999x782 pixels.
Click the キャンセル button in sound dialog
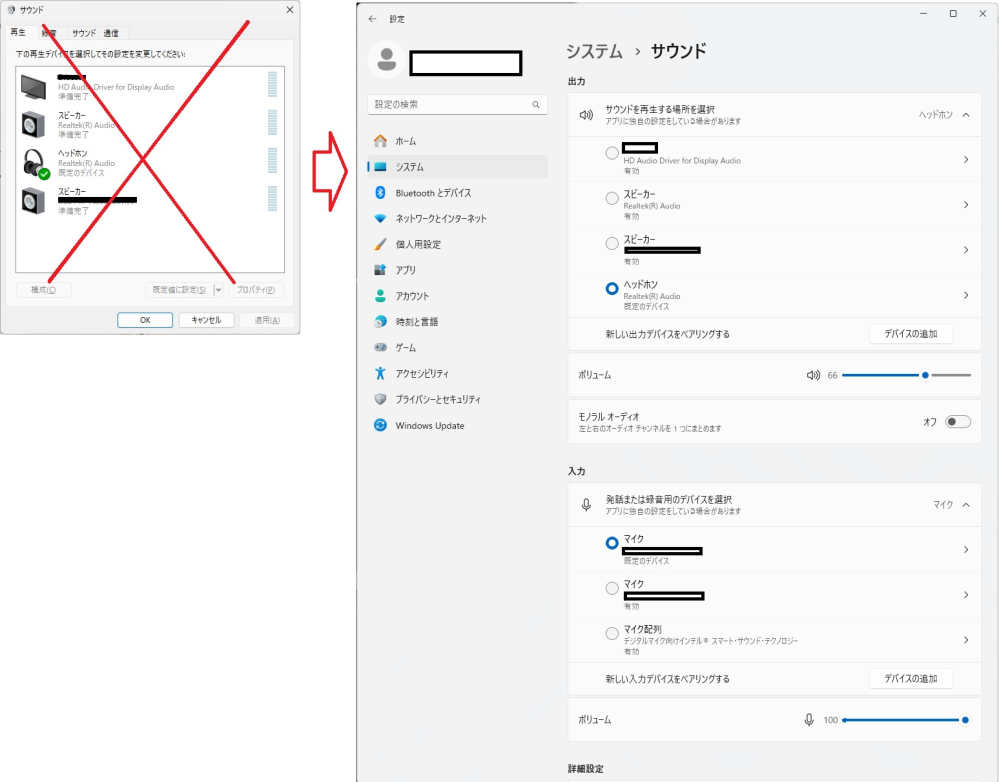[206, 320]
